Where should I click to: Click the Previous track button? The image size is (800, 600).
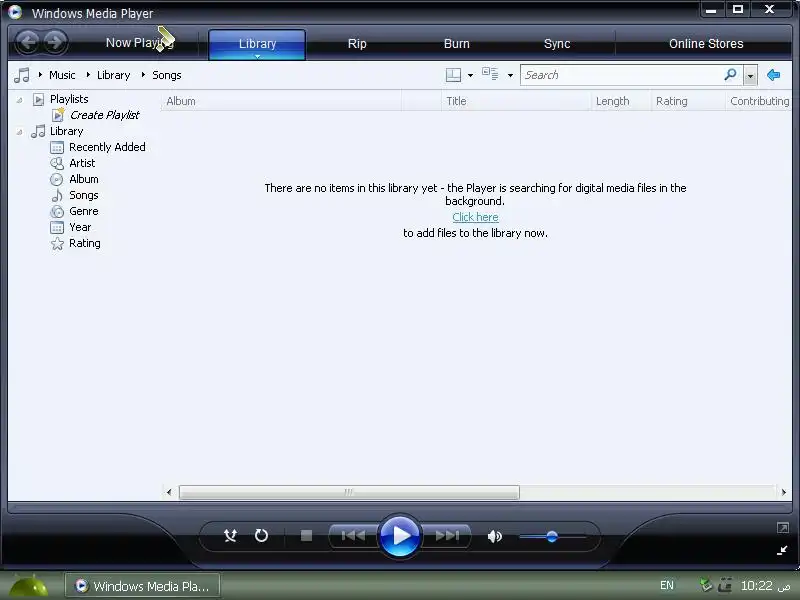tap(353, 536)
